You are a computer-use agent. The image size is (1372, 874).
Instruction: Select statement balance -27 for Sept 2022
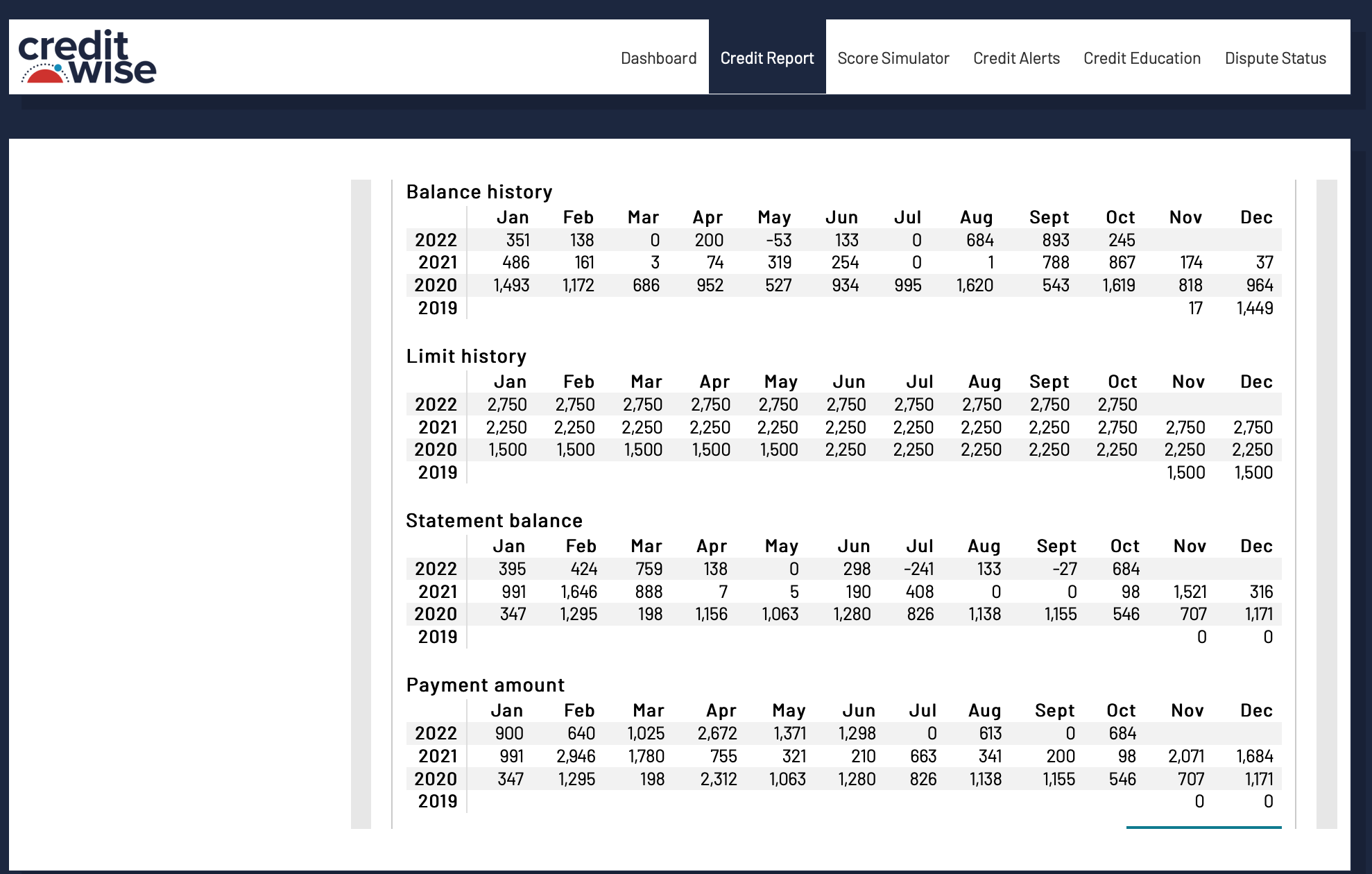pos(1065,569)
